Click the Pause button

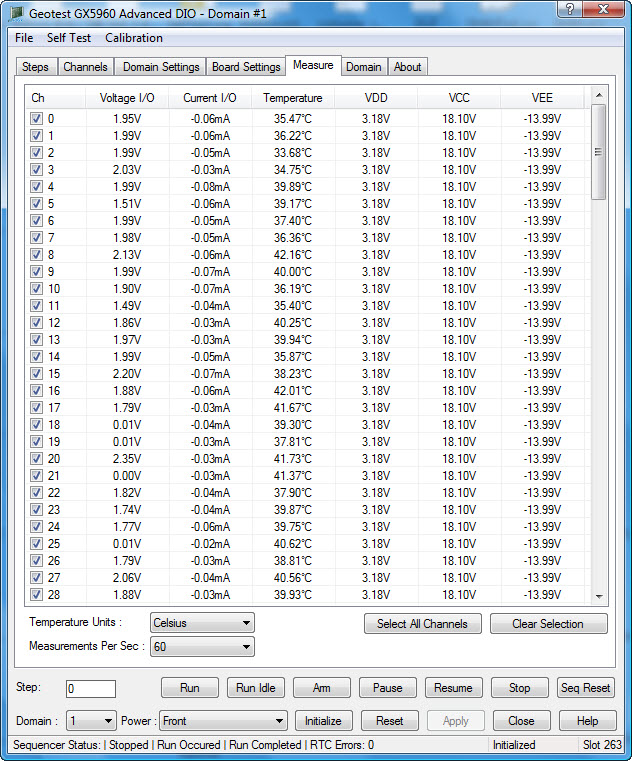coord(388,688)
